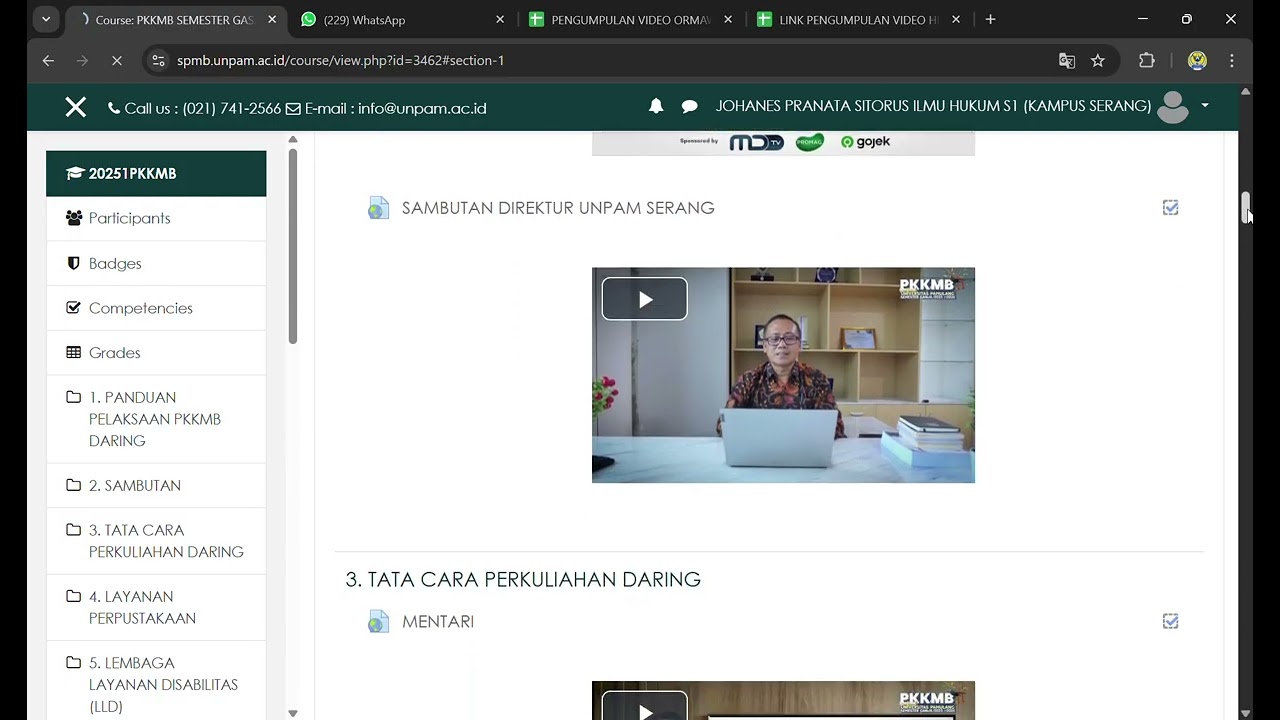This screenshot has height=720, width=1280.
Task: Go to 2. SAMBUTAN section
Action: coord(156,485)
